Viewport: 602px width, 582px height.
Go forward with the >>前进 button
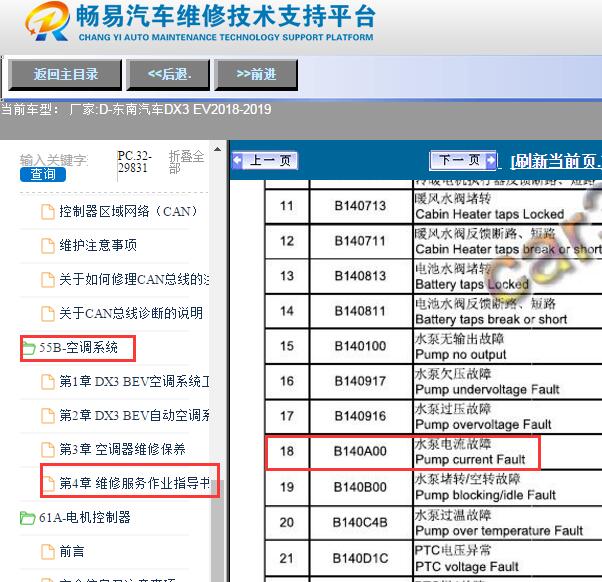tap(256, 74)
